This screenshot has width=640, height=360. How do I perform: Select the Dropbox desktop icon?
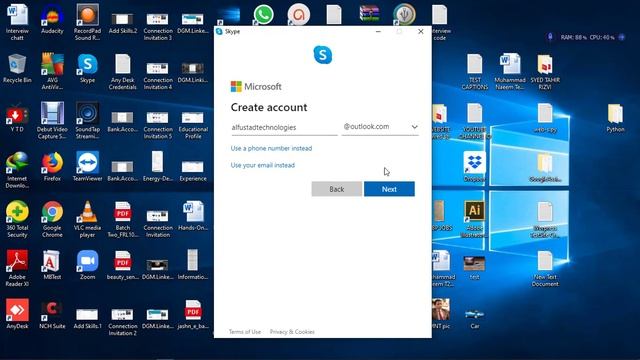point(474,167)
